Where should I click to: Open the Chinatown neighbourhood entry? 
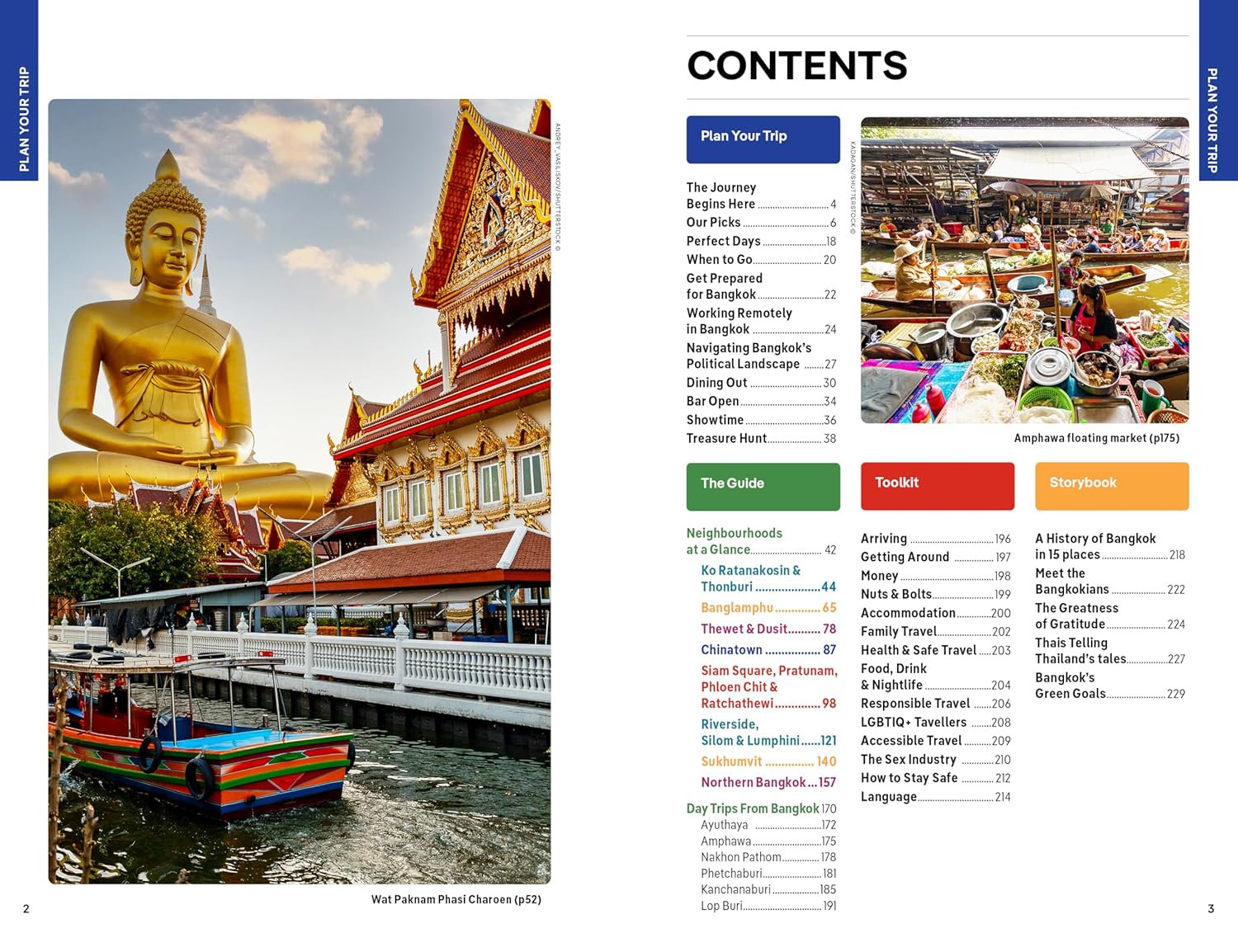768,650
